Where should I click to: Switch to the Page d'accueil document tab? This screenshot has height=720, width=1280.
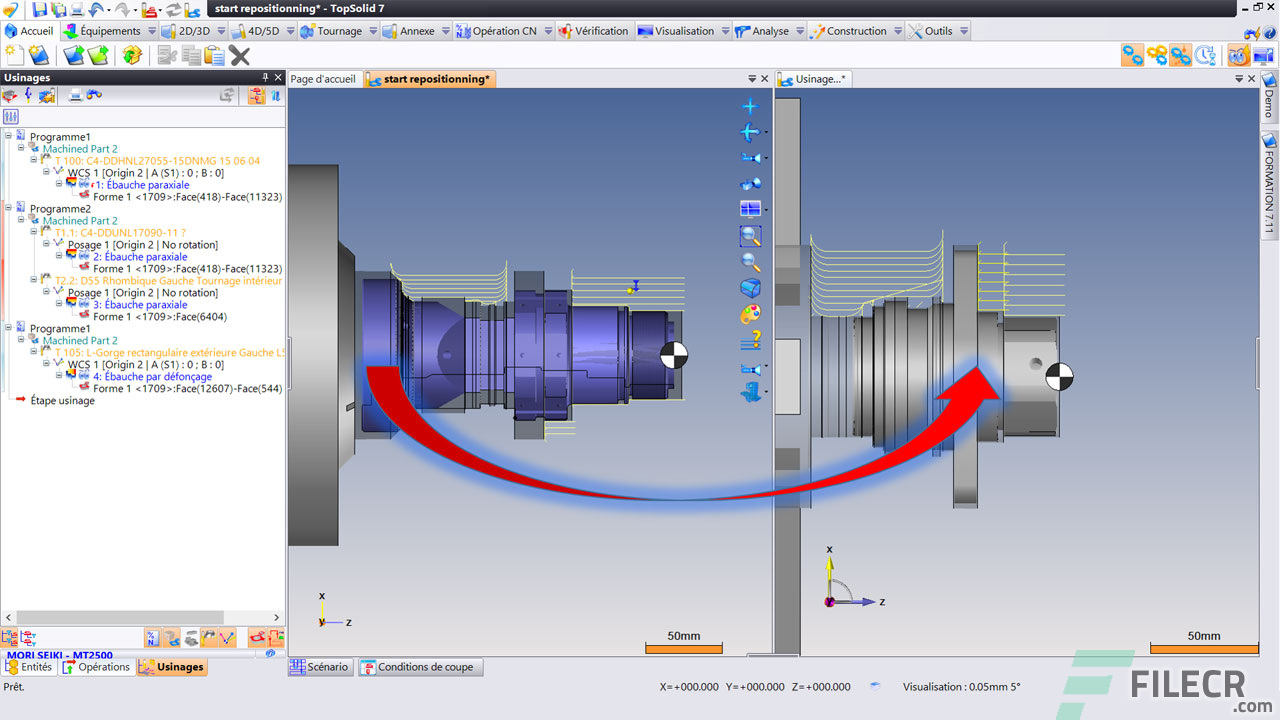pos(323,79)
